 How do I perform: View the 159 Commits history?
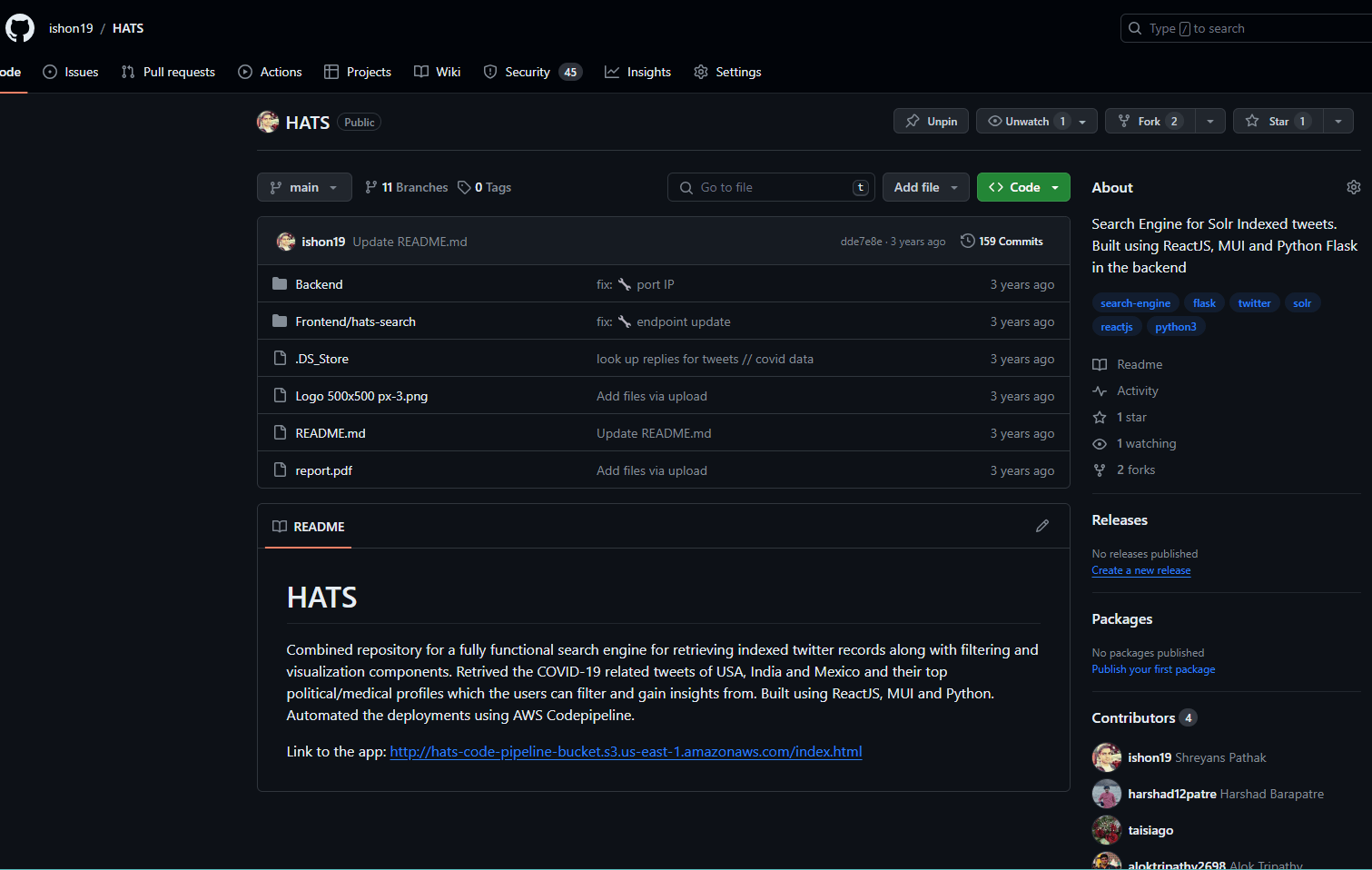pos(1002,242)
